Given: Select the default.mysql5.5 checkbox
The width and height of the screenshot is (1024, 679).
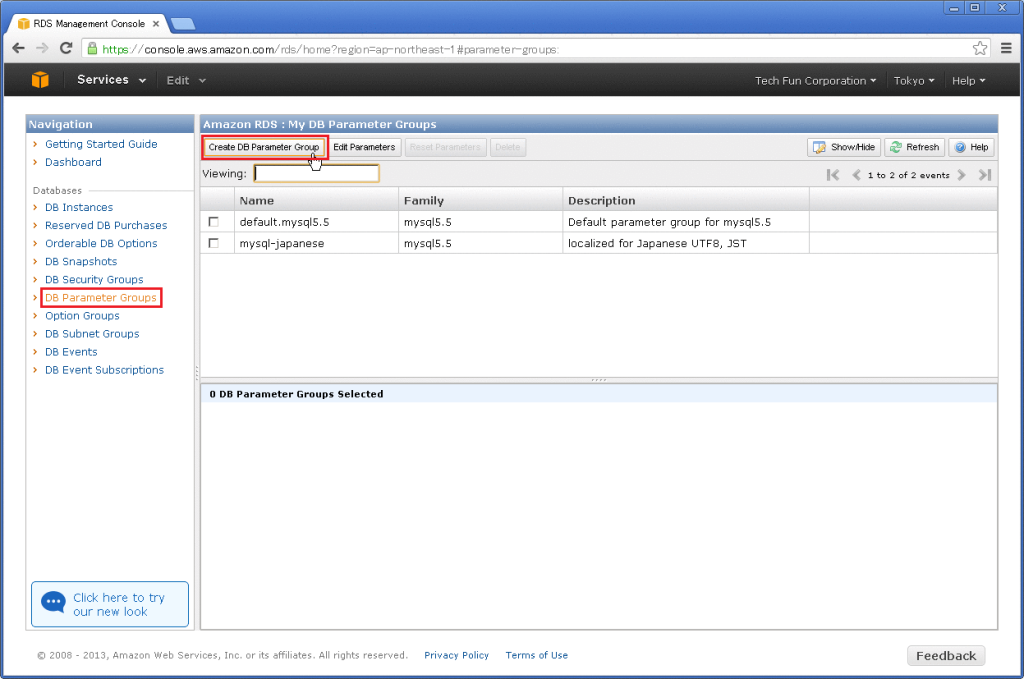Looking at the screenshot, I should click(x=214, y=222).
